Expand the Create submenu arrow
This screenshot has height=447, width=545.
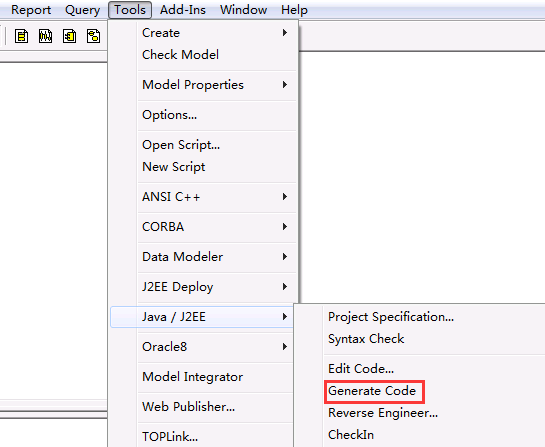[285, 33]
